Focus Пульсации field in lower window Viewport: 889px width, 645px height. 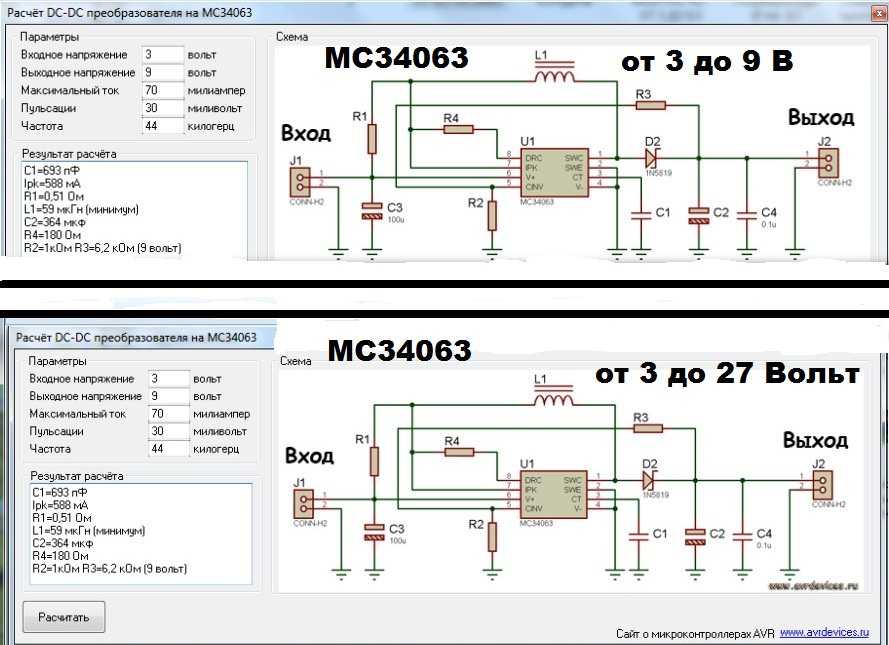(169, 431)
